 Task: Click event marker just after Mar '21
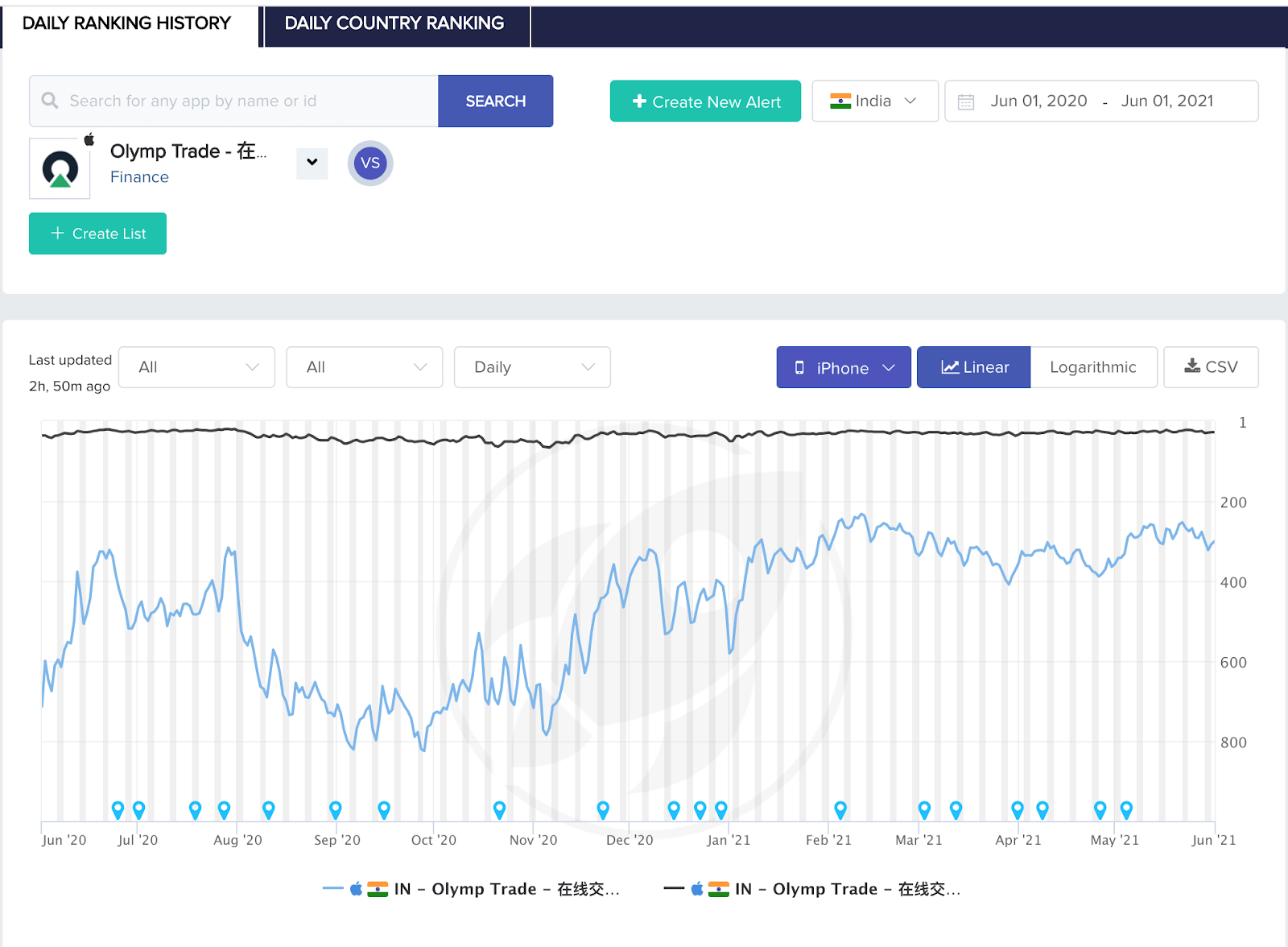[x=924, y=809]
